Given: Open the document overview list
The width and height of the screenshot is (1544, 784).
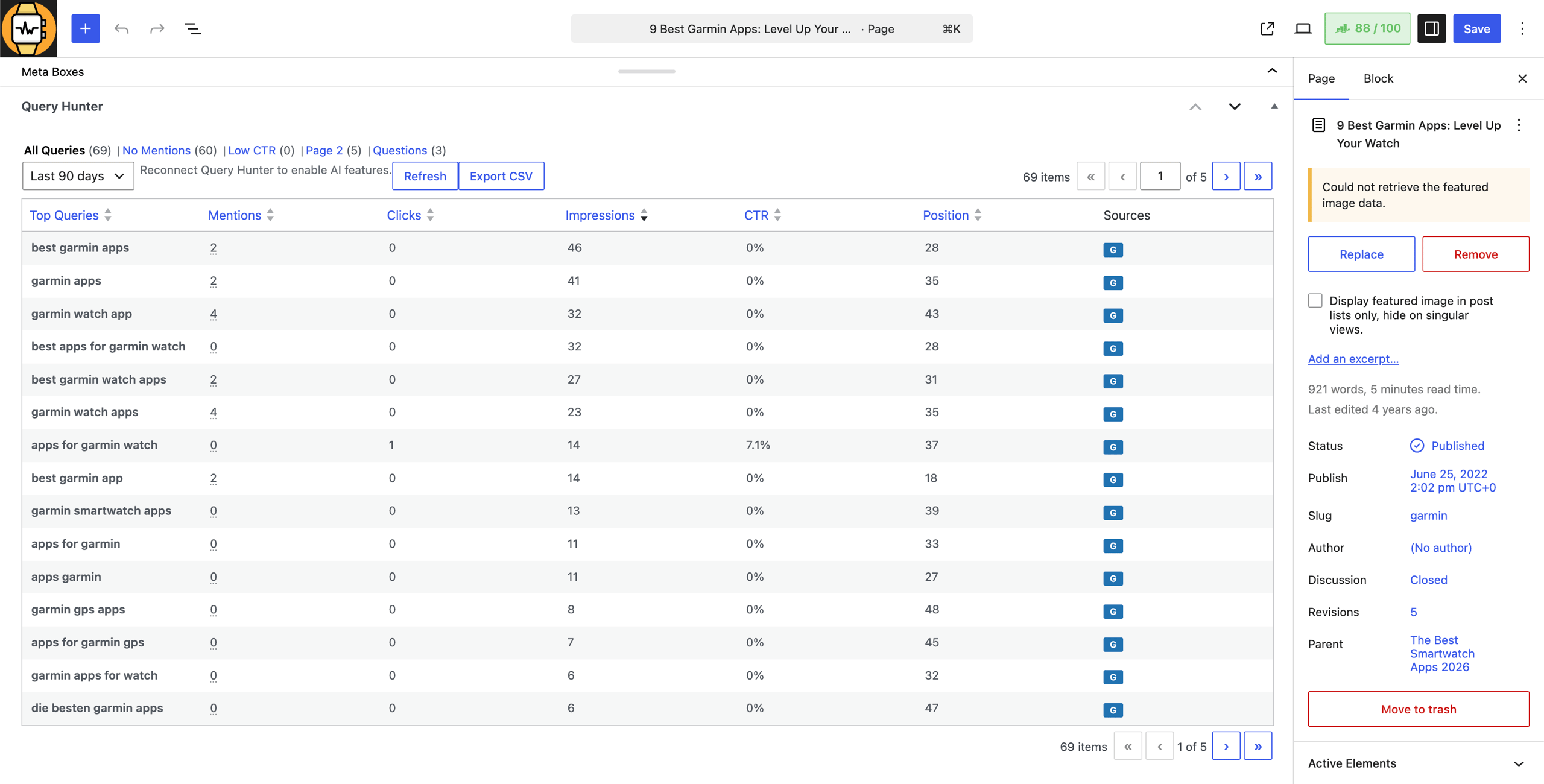Looking at the screenshot, I should (x=192, y=28).
